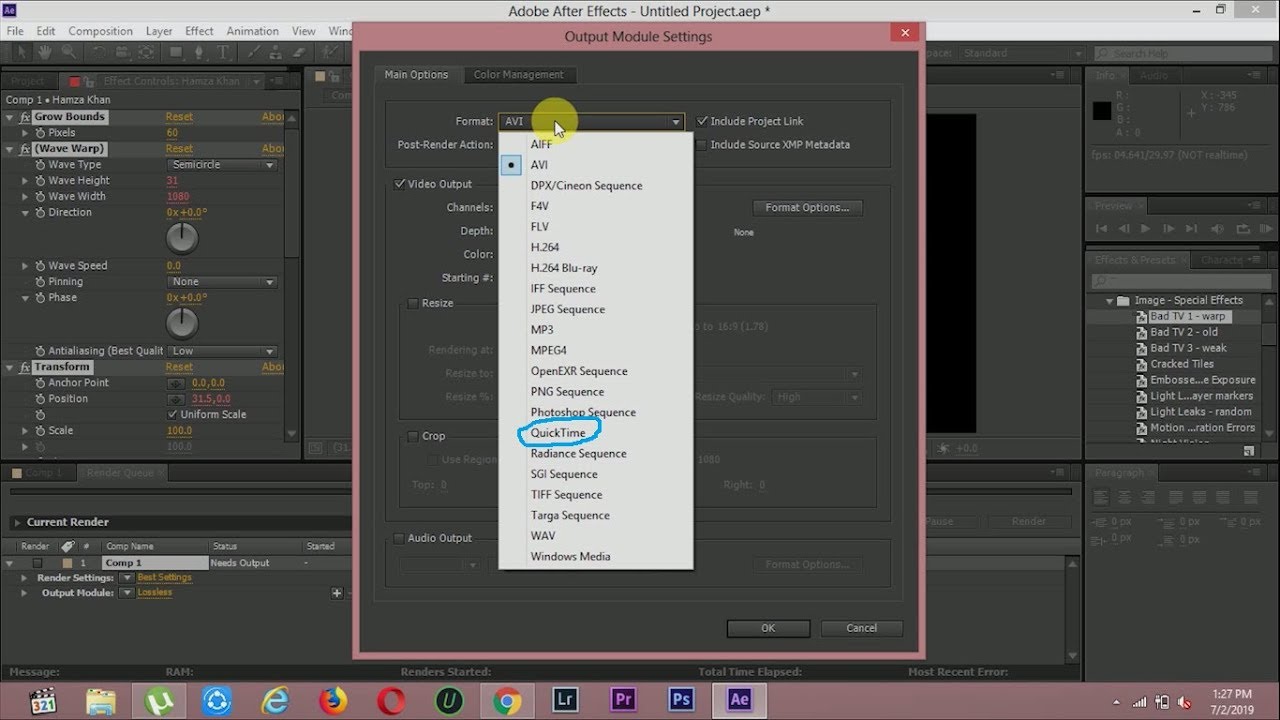The width and height of the screenshot is (1280, 720).
Task: Toggle the Grow Bounds fx icon
Action: tap(25, 117)
